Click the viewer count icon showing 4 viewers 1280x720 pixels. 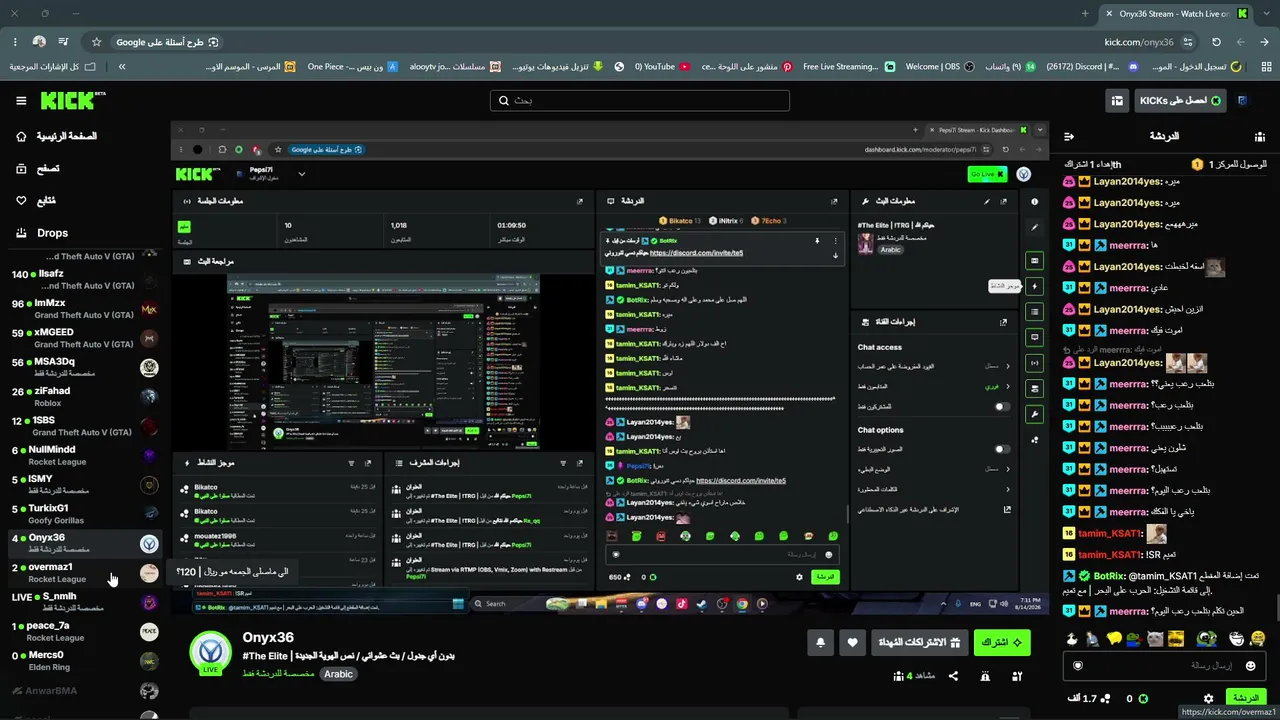(x=897, y=676)
